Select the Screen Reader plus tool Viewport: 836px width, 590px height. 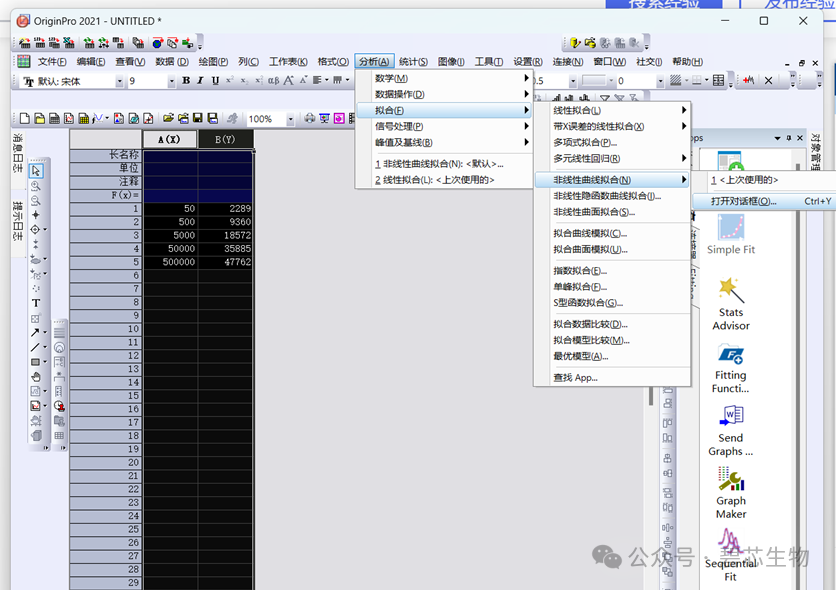(x=36, y=215)
